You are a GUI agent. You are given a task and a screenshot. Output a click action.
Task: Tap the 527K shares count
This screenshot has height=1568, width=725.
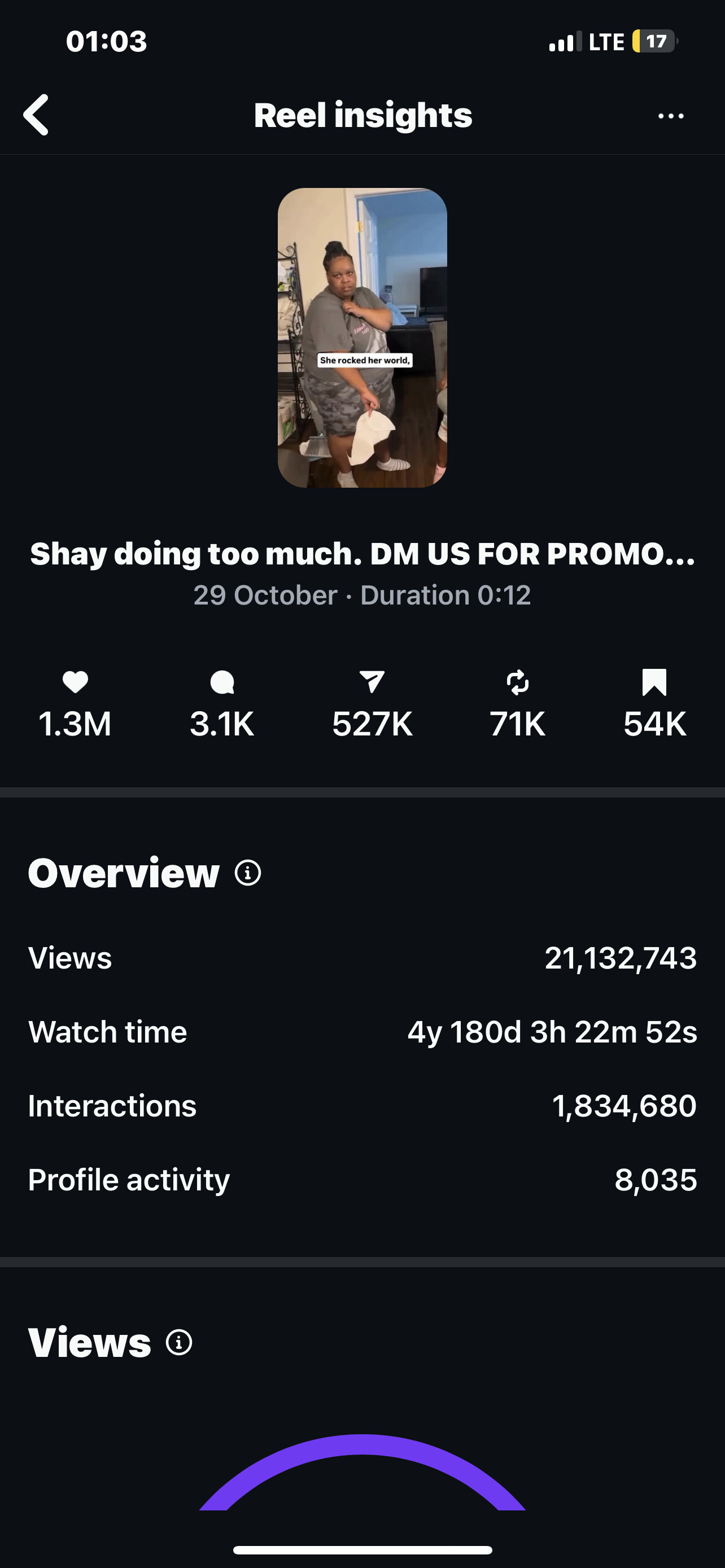tap(372, 724)
